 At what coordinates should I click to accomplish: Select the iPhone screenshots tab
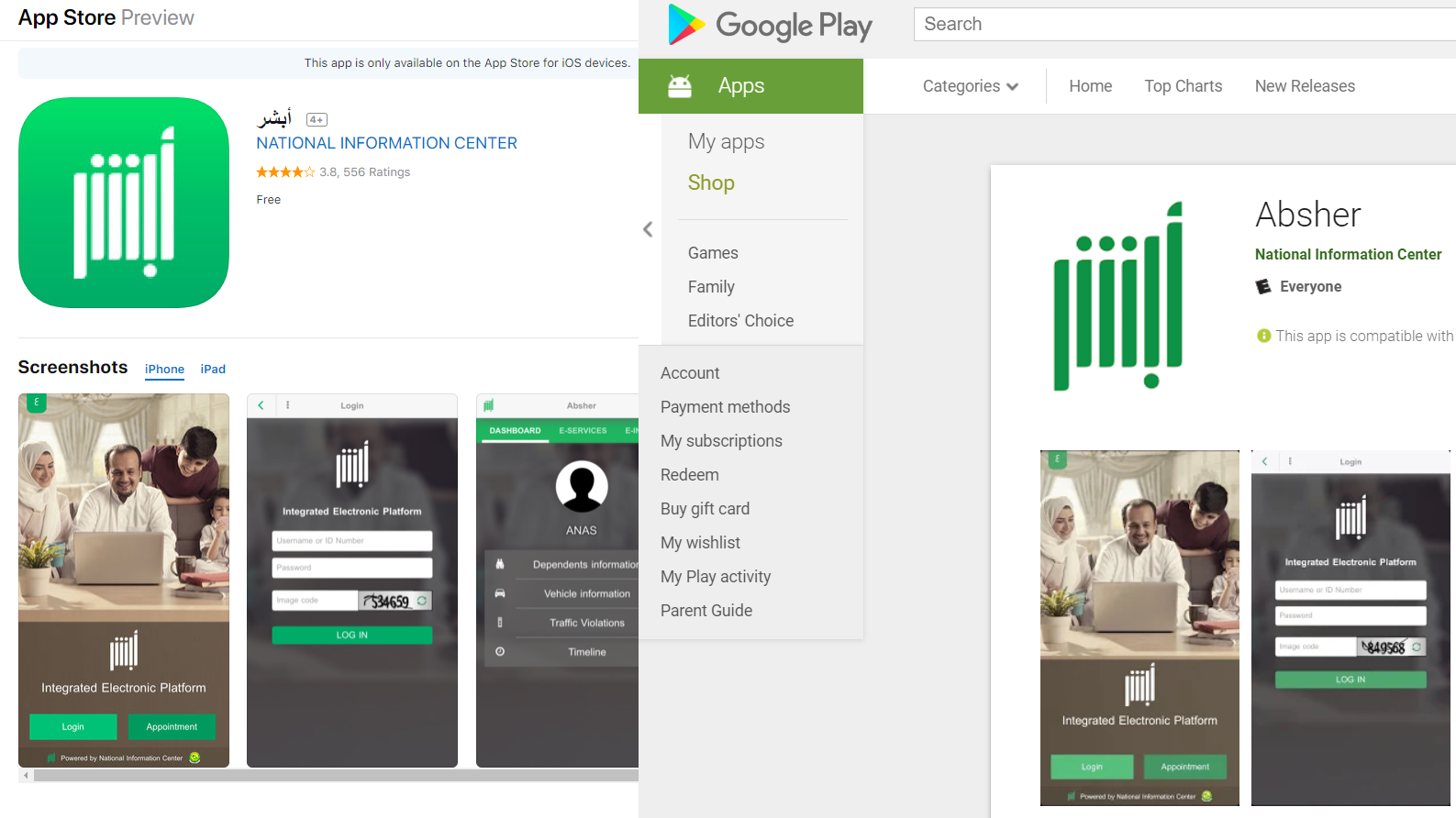point(164,370)
